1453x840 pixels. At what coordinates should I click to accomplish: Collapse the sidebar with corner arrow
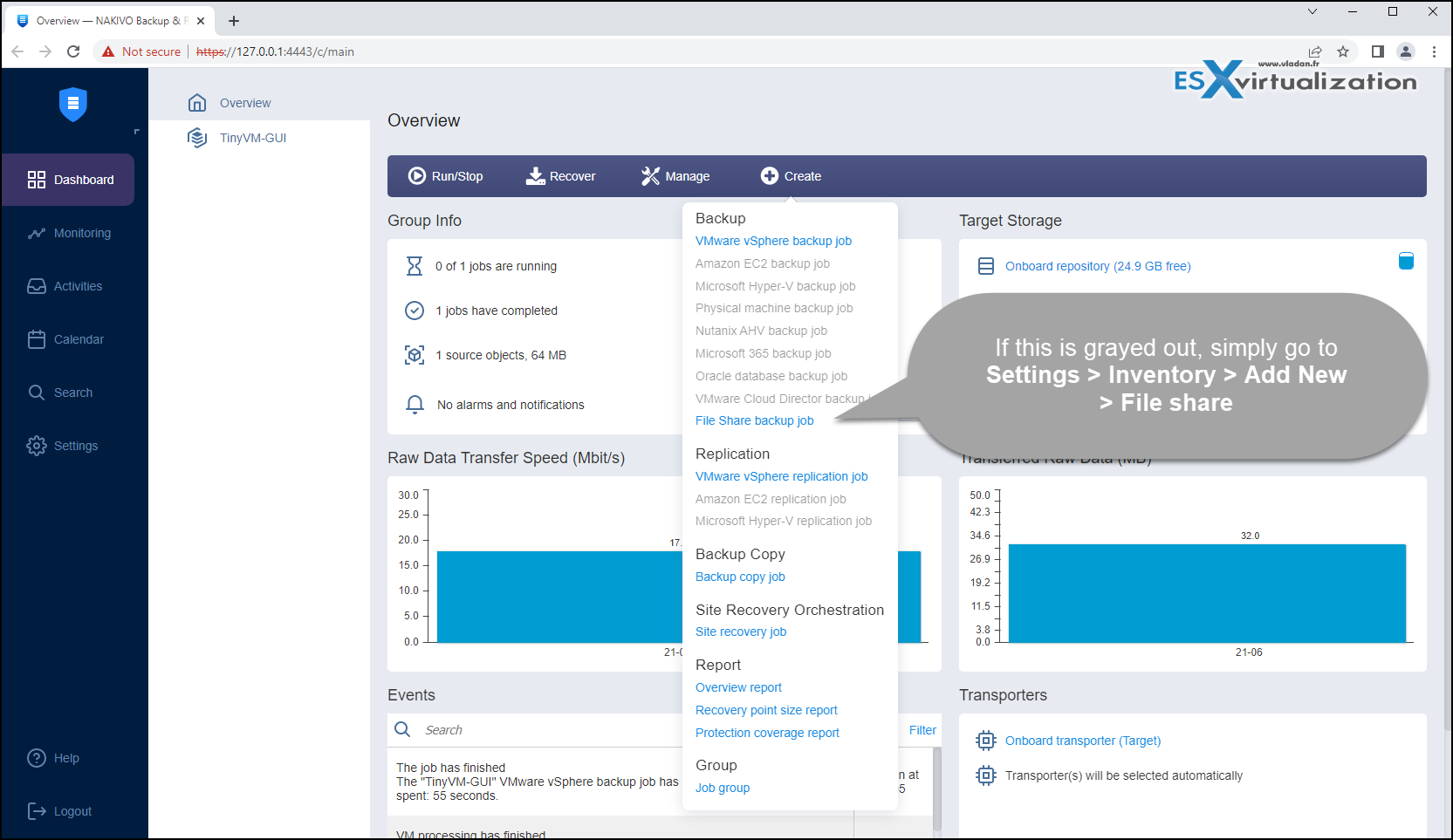pyautogui.click(x=136, y=132)
